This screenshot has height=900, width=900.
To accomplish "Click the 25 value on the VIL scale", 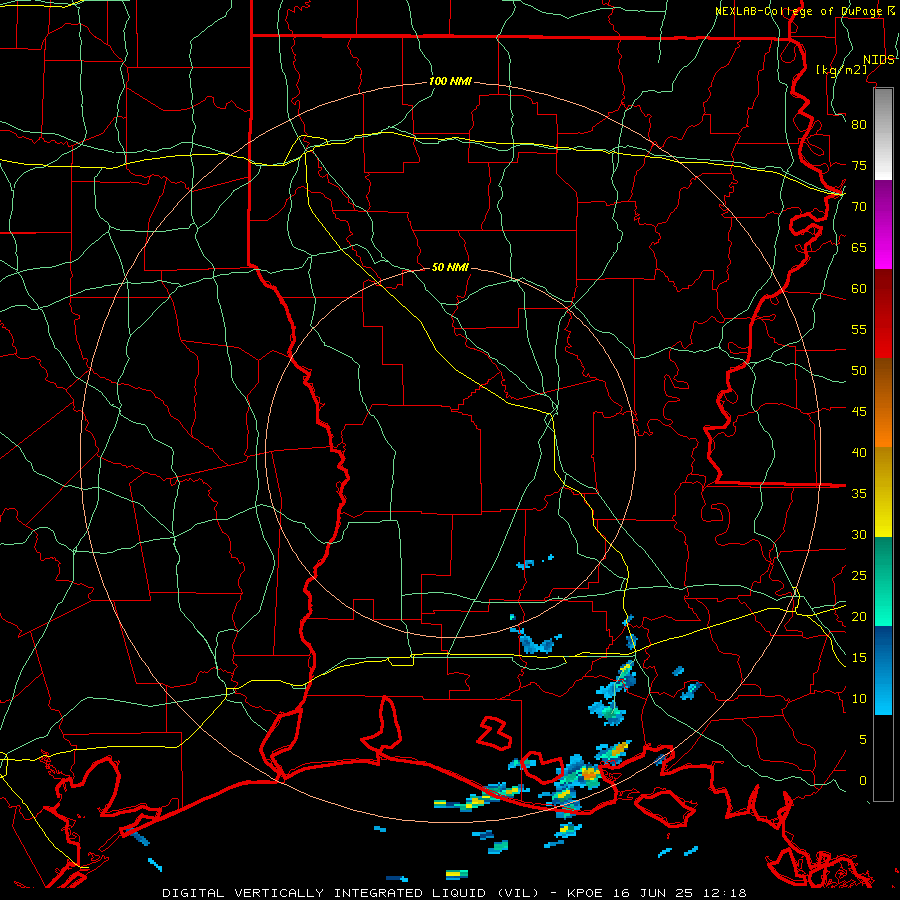I will (x=859, y=576).
